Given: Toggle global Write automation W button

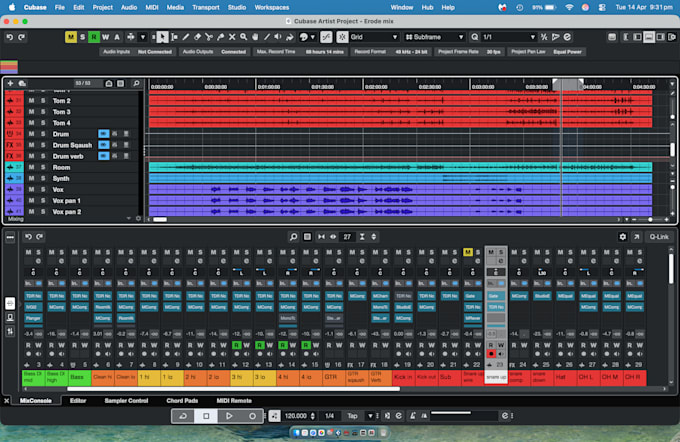Looking at the screenshot, I should click(x=105, y=37).
